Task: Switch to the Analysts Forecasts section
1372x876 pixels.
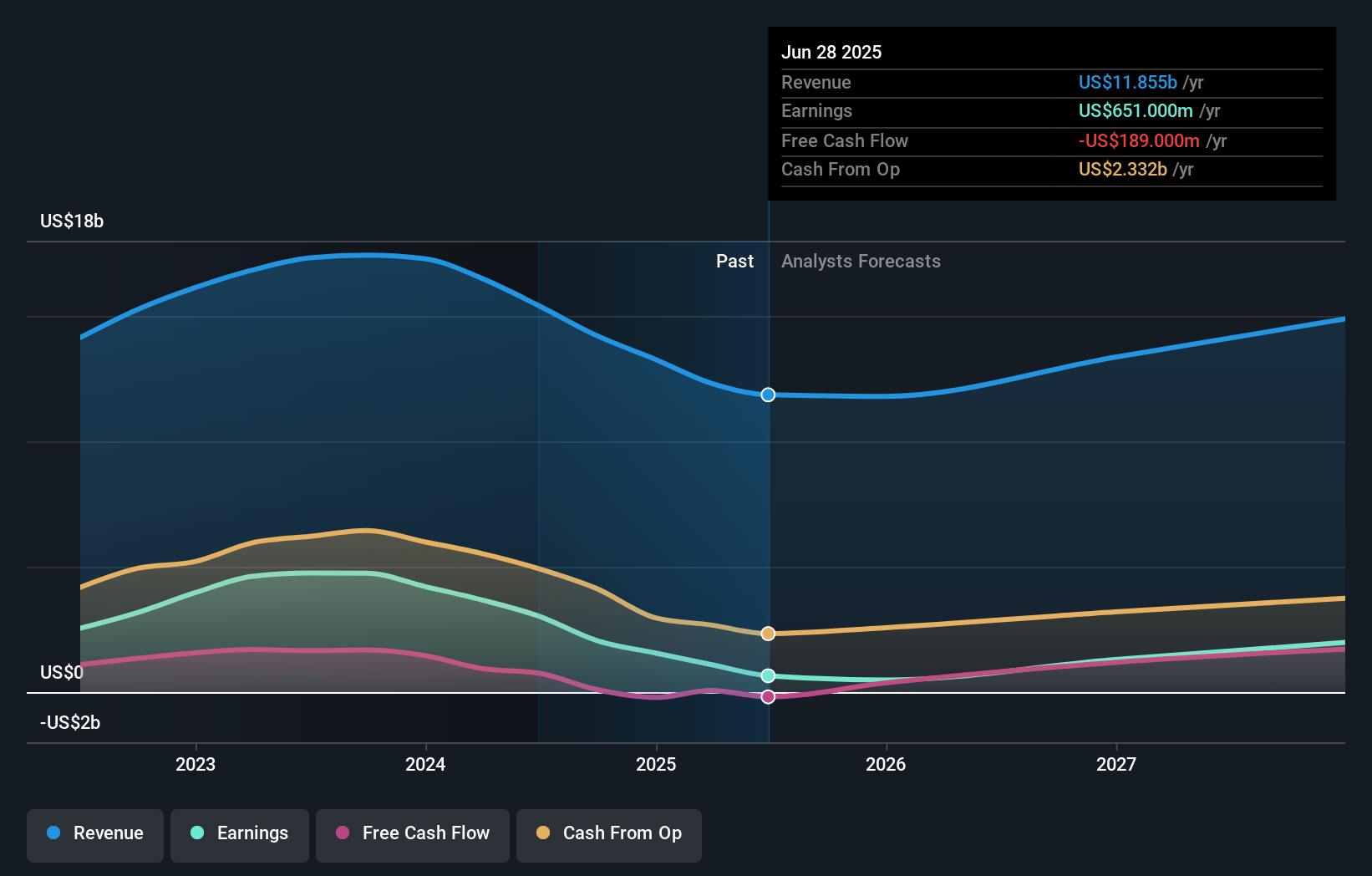Action: tap(861, 261)
